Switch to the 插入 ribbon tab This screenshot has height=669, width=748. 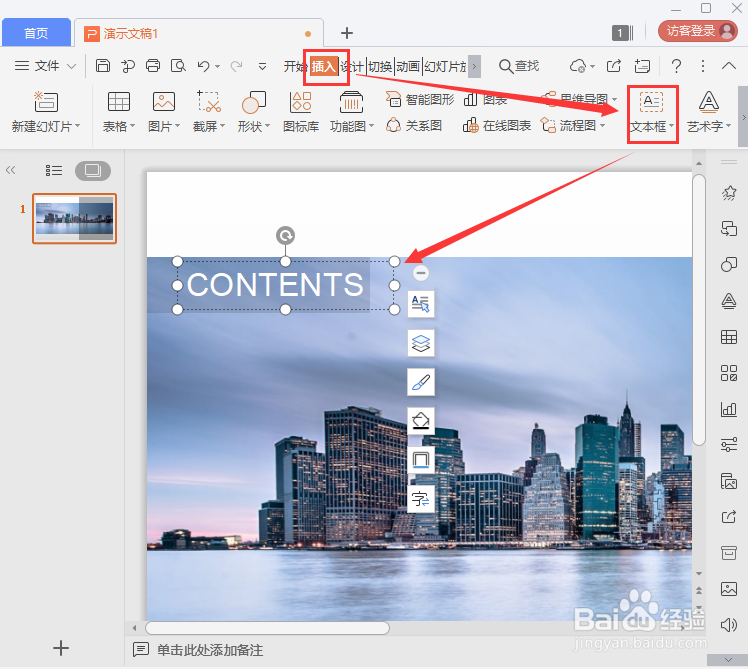pos(324,66)
